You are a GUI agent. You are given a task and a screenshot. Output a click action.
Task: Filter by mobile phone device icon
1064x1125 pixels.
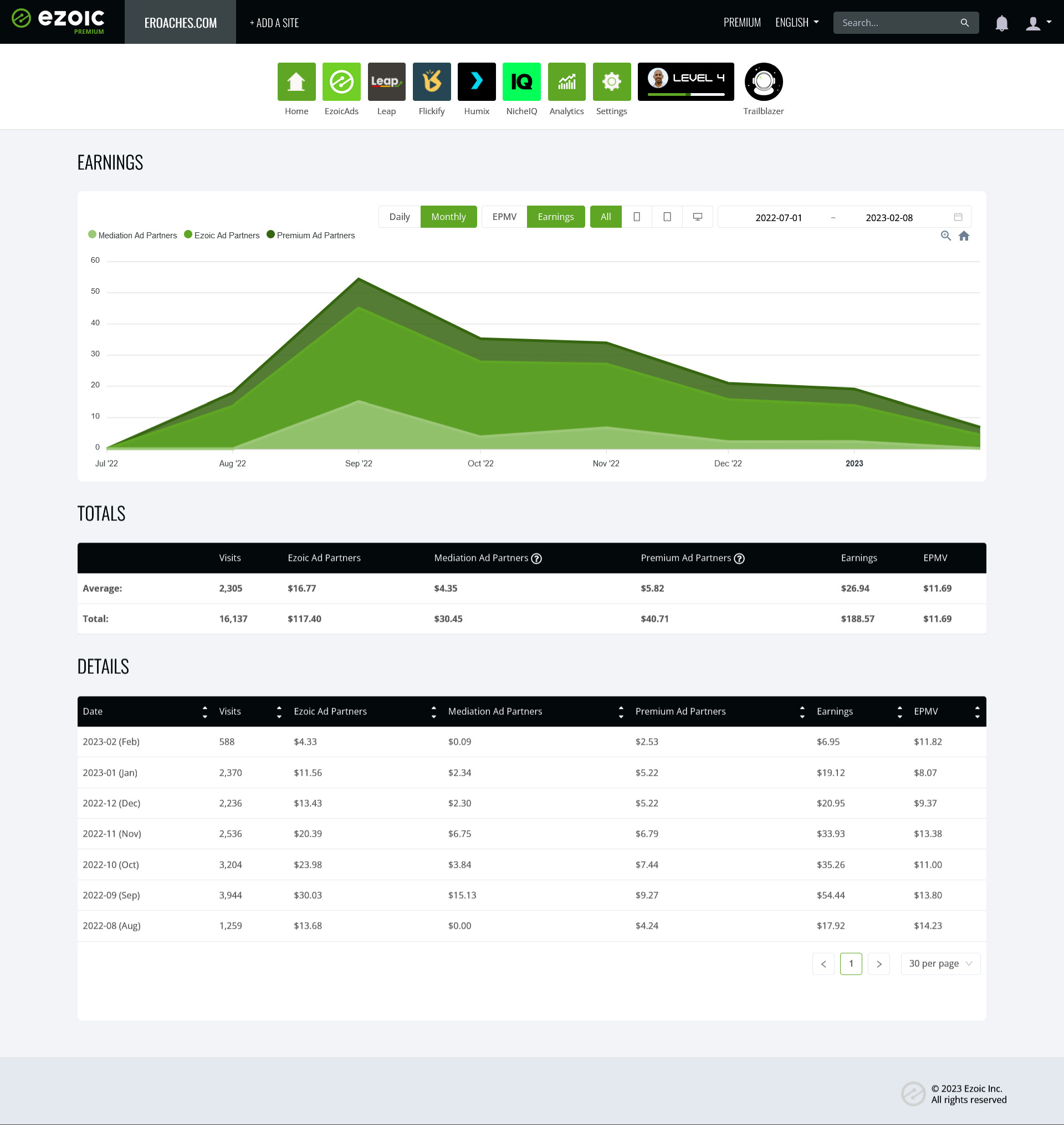[637, 217]
